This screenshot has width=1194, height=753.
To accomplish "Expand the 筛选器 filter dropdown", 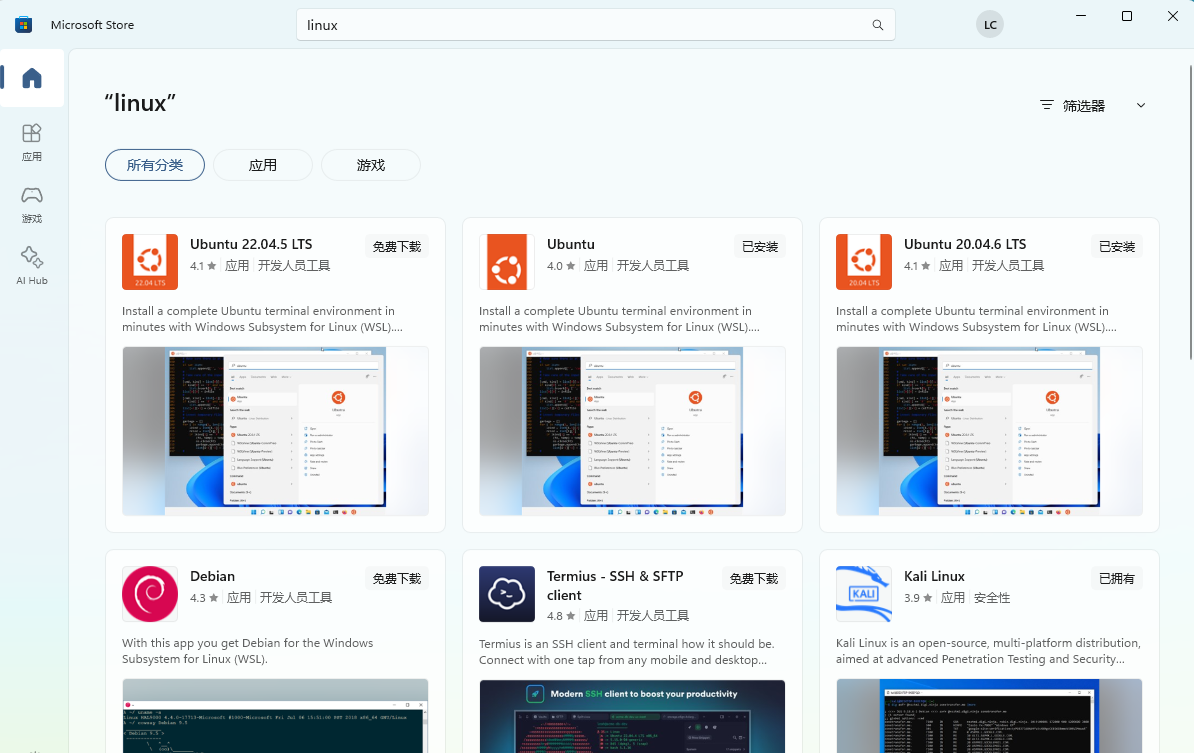I will pos(1092,105).
